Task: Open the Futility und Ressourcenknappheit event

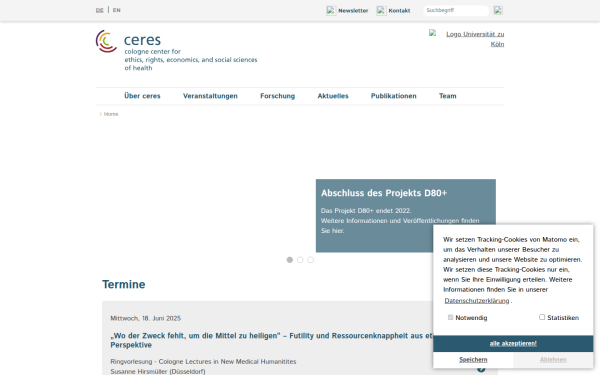Action: (x=272, y=340)
